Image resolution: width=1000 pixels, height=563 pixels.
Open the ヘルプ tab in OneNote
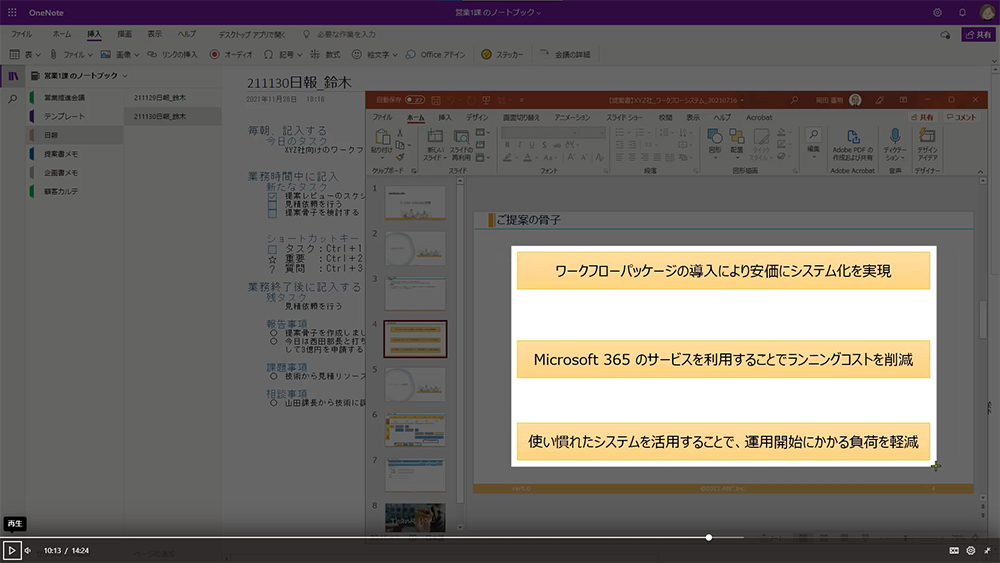pos(187,34)
